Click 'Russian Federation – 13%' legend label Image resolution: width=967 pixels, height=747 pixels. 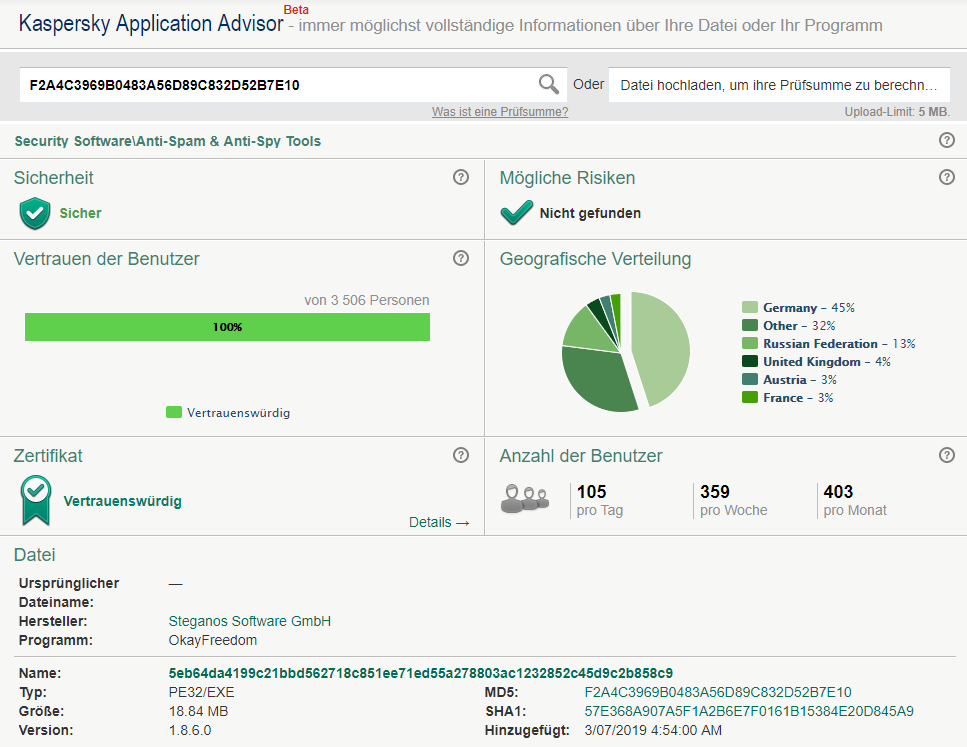(839, 344)
